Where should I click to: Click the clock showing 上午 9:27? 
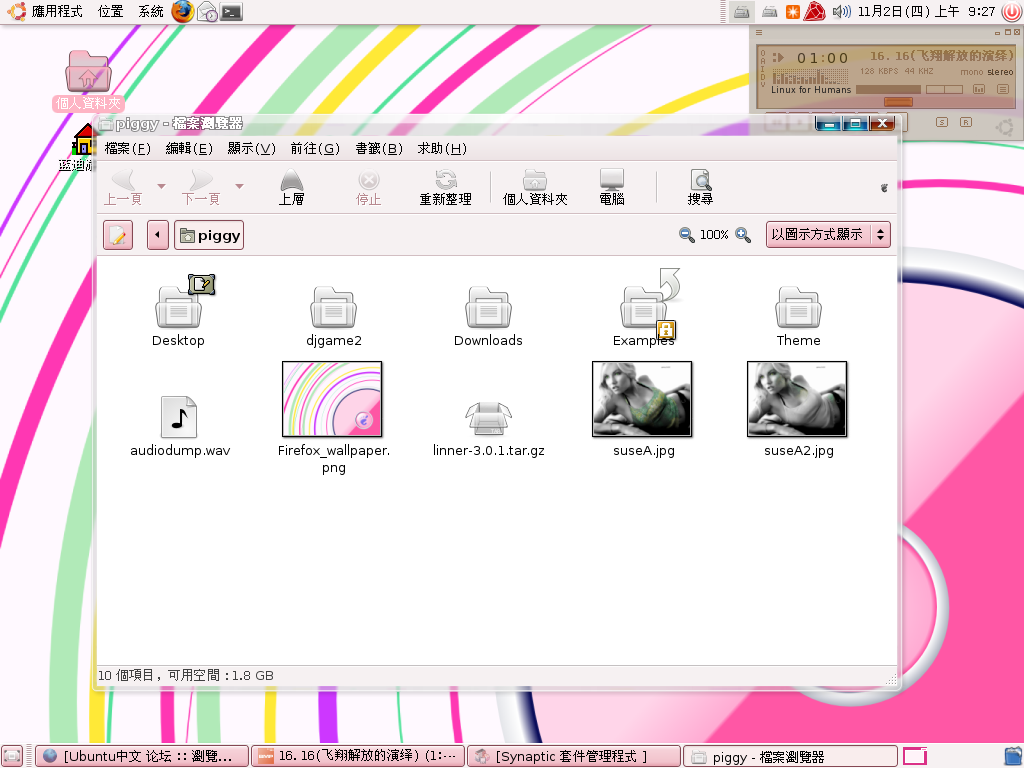(926, 11)
